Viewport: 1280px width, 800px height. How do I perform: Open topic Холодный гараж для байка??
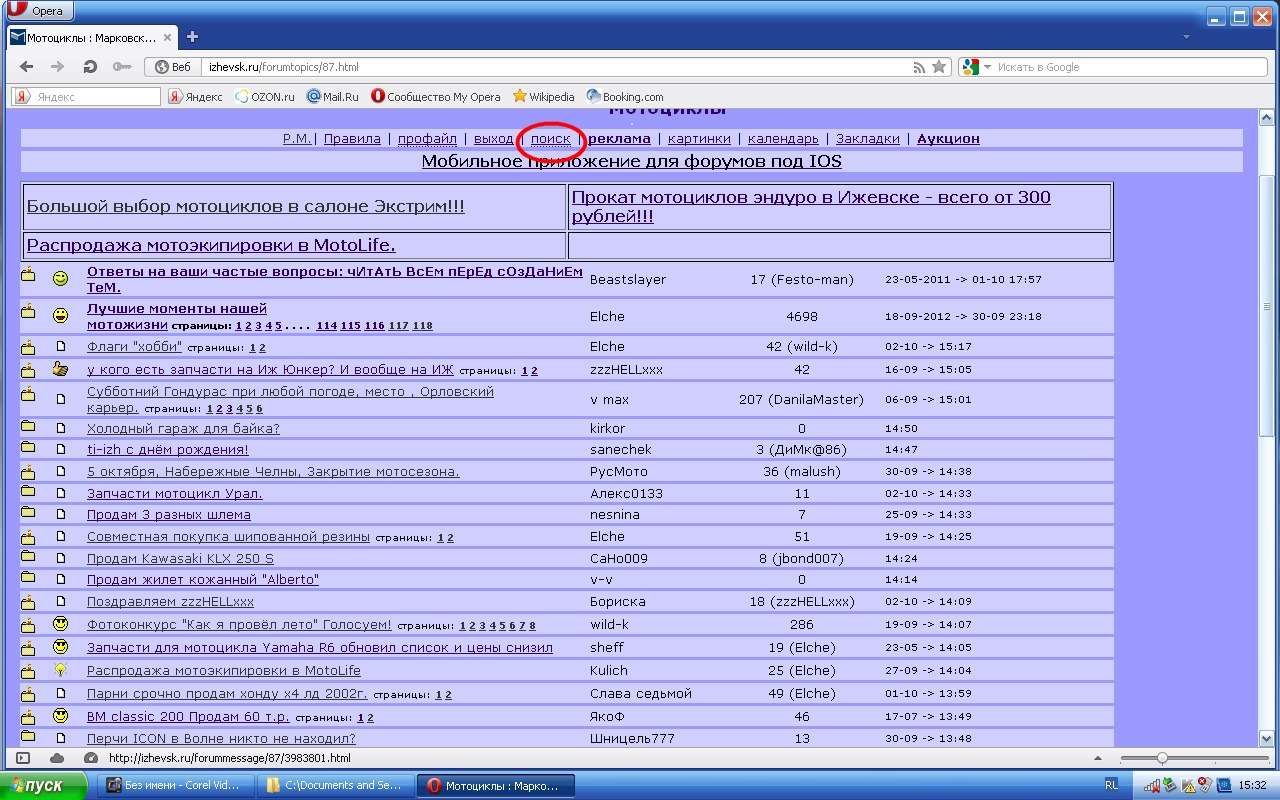tap(183, 428)
